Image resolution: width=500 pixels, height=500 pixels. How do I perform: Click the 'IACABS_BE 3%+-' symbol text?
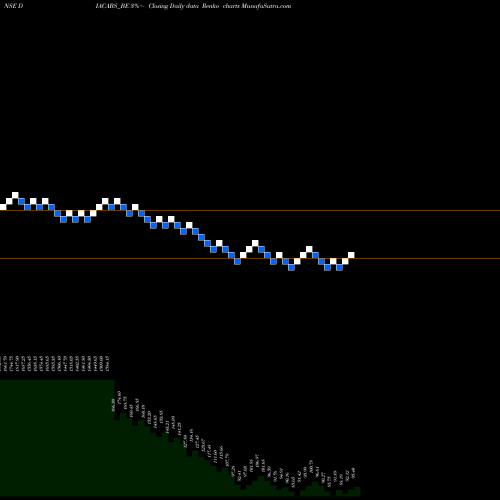point(120,6)
